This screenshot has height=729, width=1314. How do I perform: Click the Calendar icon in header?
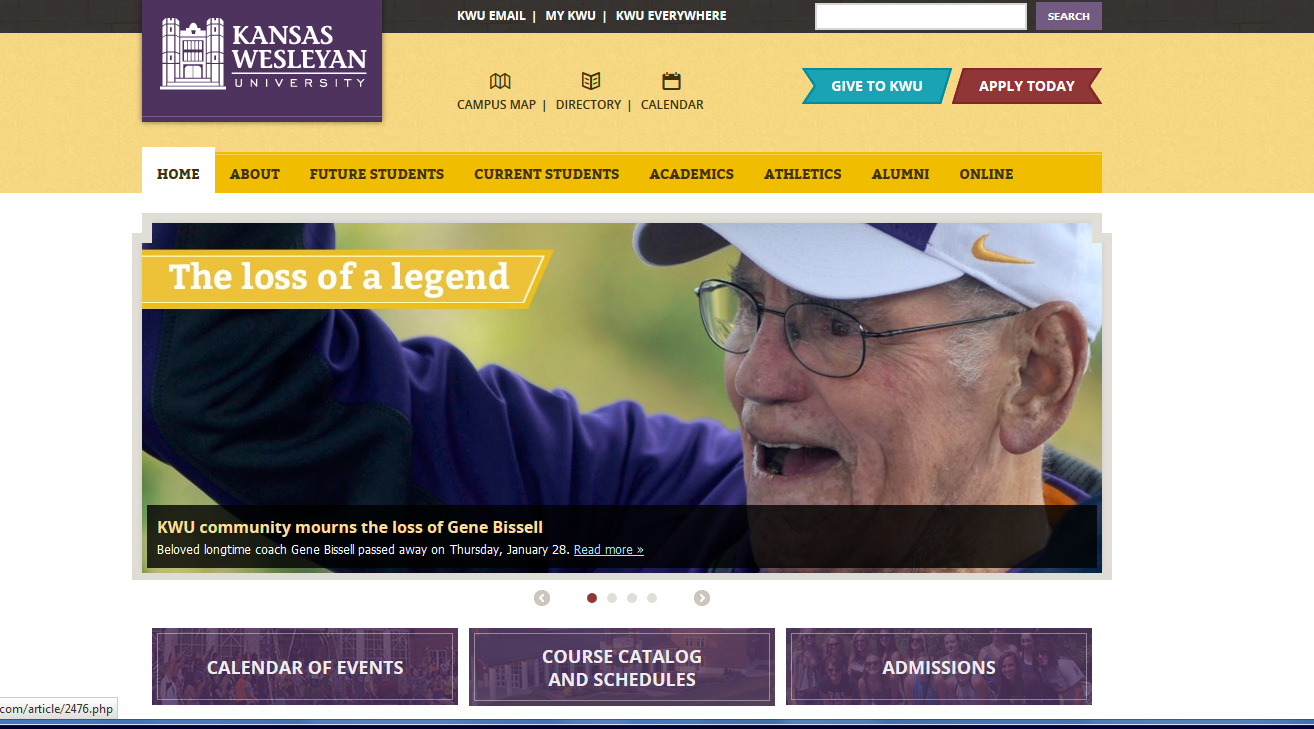tap(671, 81)
